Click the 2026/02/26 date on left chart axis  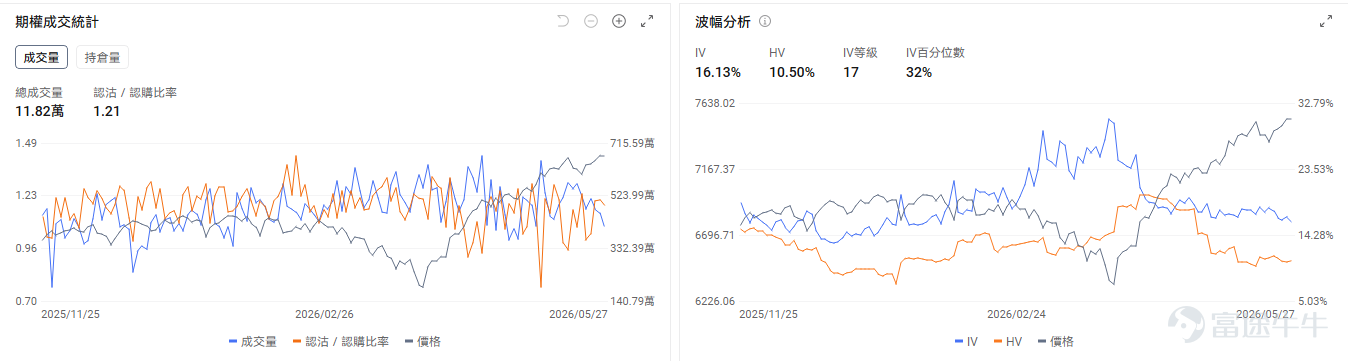point(324,314)
